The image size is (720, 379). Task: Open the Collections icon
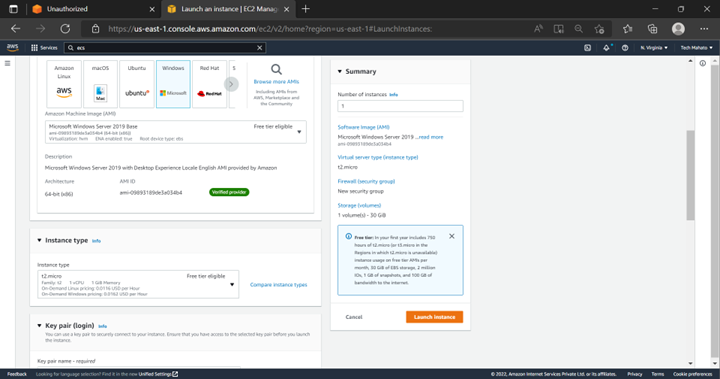point(652,29)
